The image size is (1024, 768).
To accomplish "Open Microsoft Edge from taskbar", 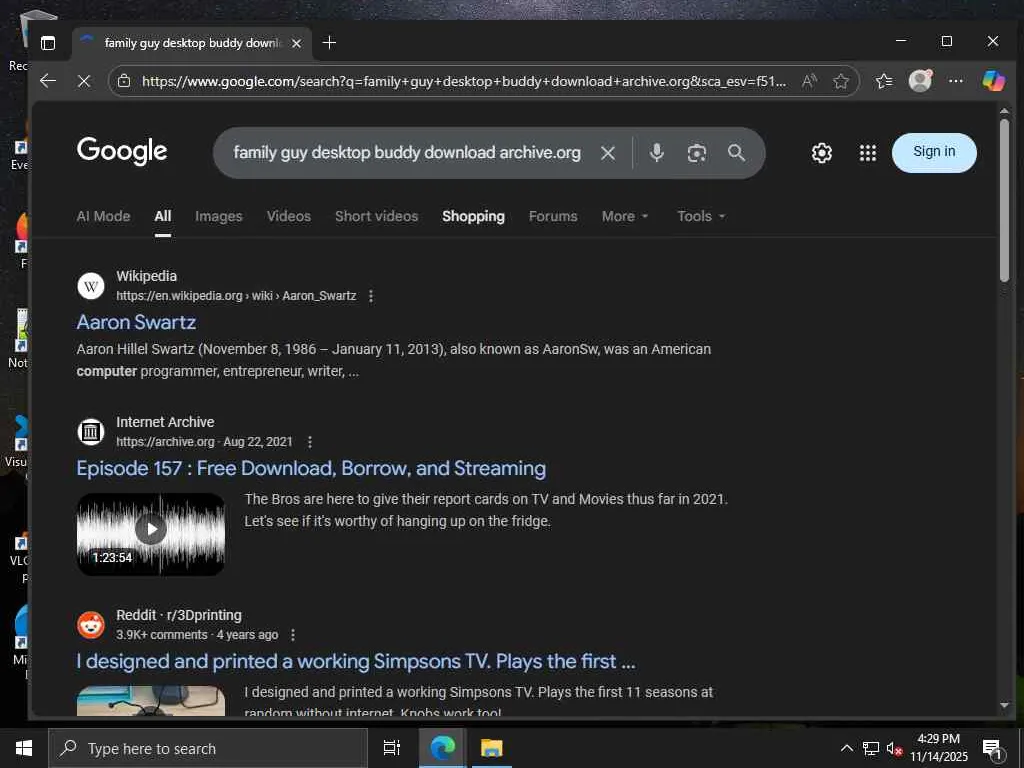I will (x=442, y=748).
